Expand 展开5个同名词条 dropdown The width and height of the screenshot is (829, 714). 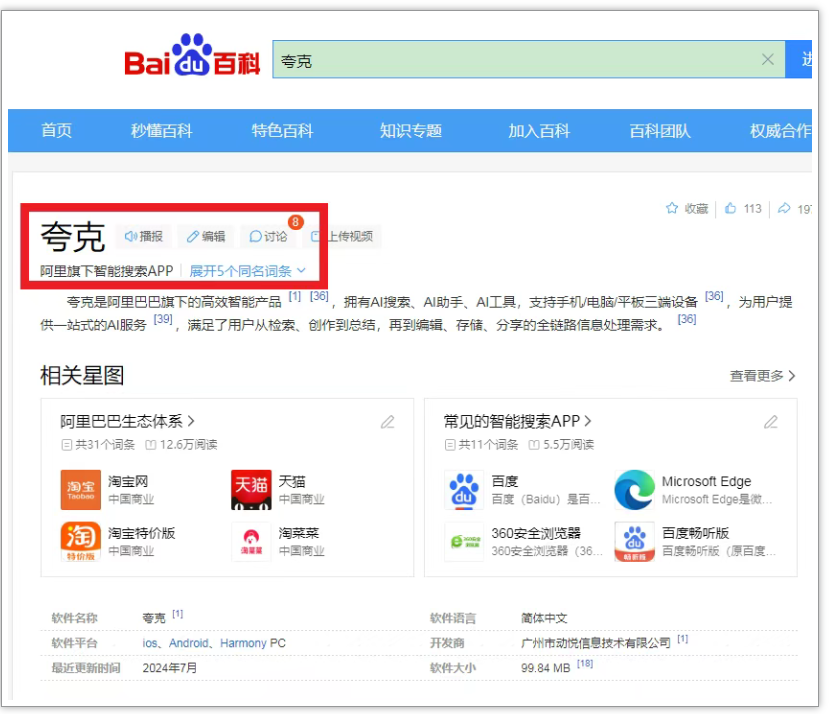(x=248, y=271)
